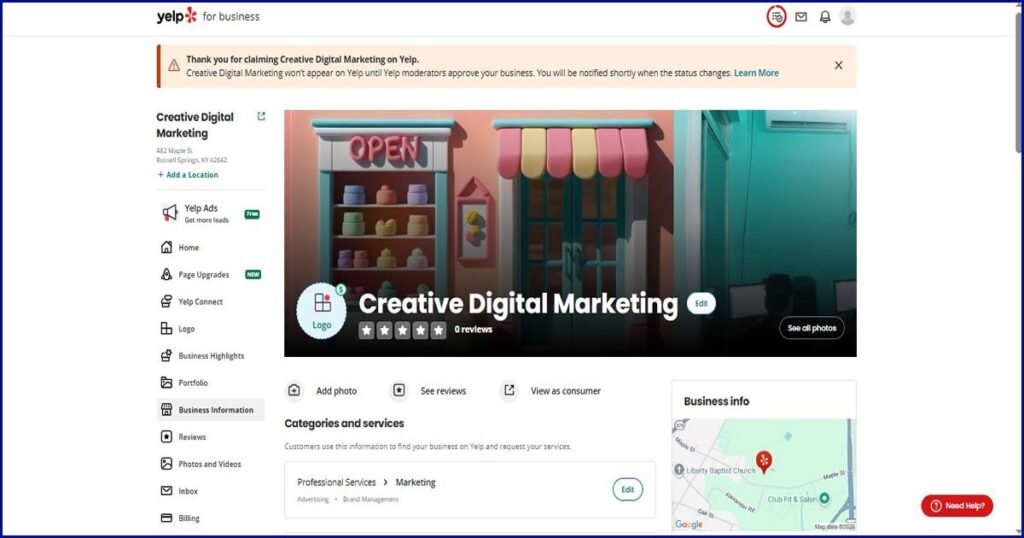Viewport: 1024px width, 538px height.
Task: Edit the Creative Digital Marketing business name
Action: click(701, 304)
